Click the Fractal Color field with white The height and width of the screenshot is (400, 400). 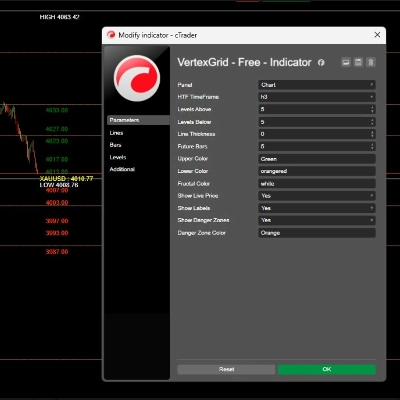(317, 183)
